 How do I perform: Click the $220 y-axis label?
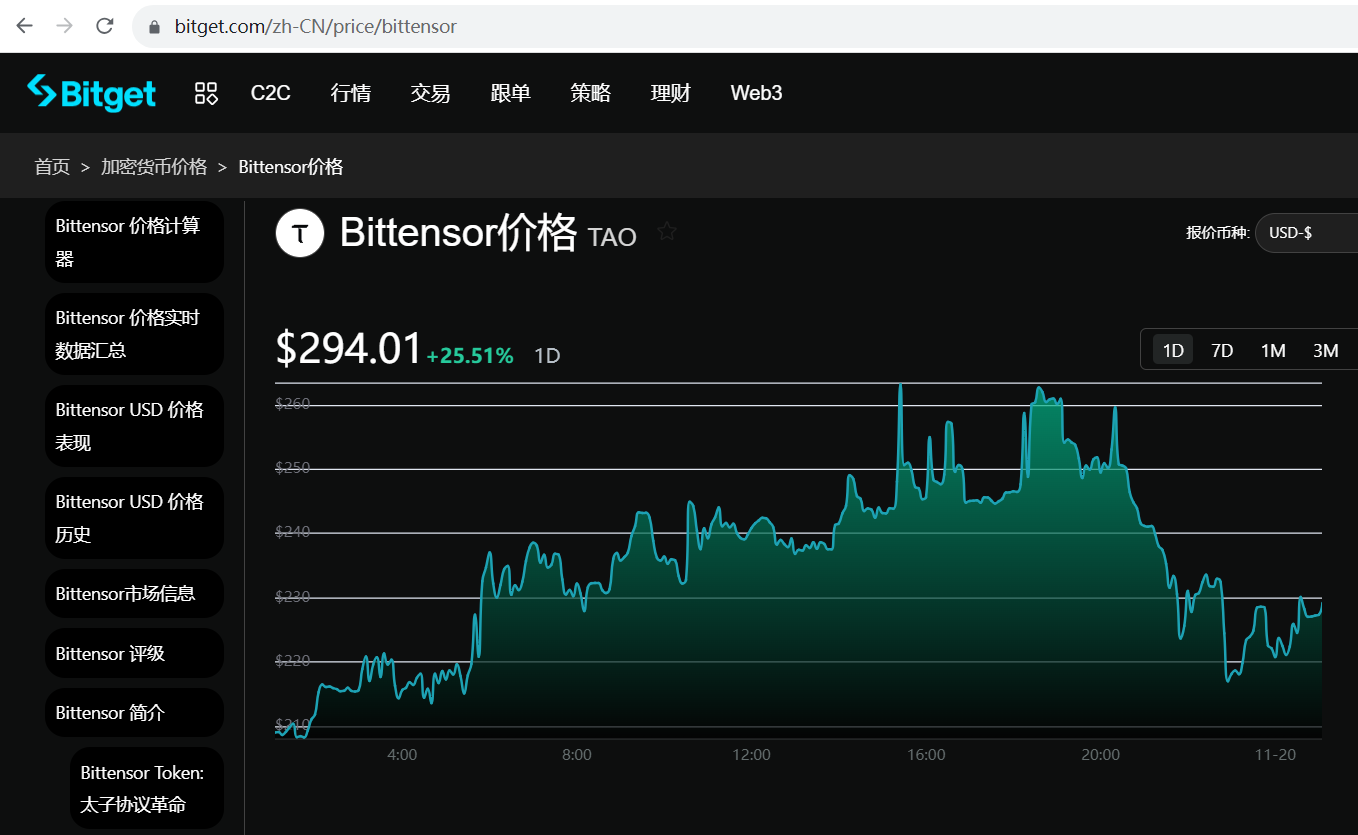(293, 661)
